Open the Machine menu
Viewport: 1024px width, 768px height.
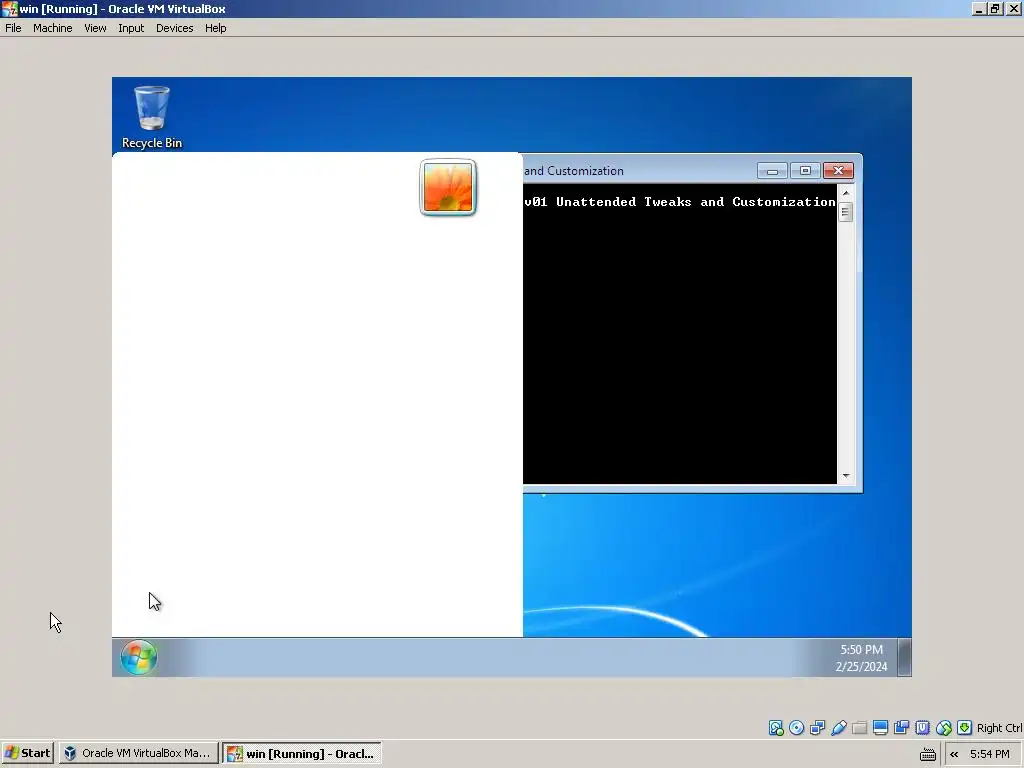pos(52,28)
